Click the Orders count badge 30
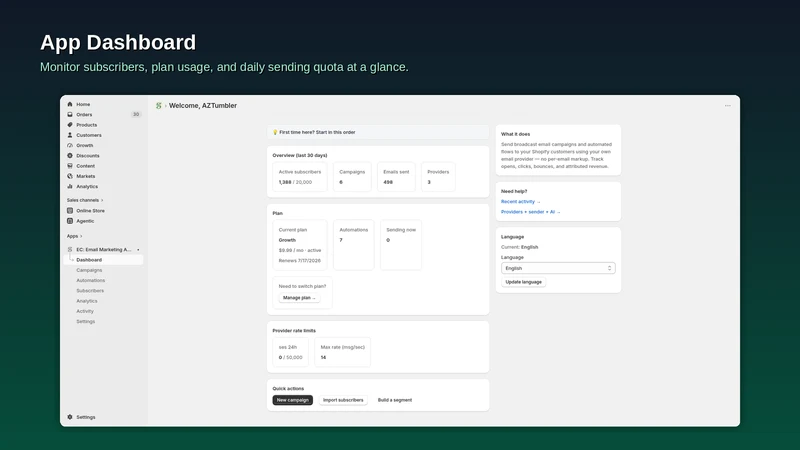 coord(136,114)
